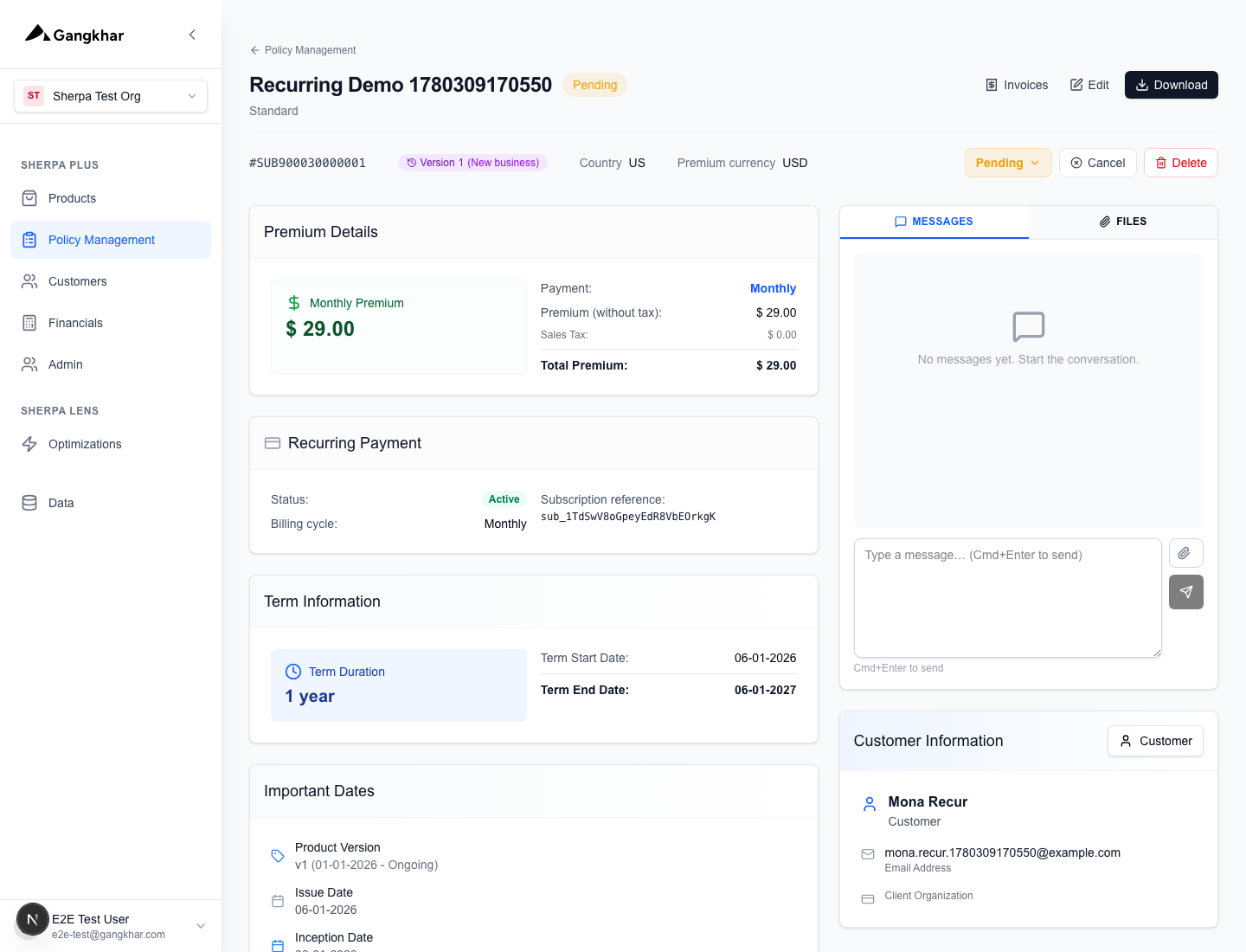
Task: Click the Premium currency USD value
Action: (x=795, y=163)
